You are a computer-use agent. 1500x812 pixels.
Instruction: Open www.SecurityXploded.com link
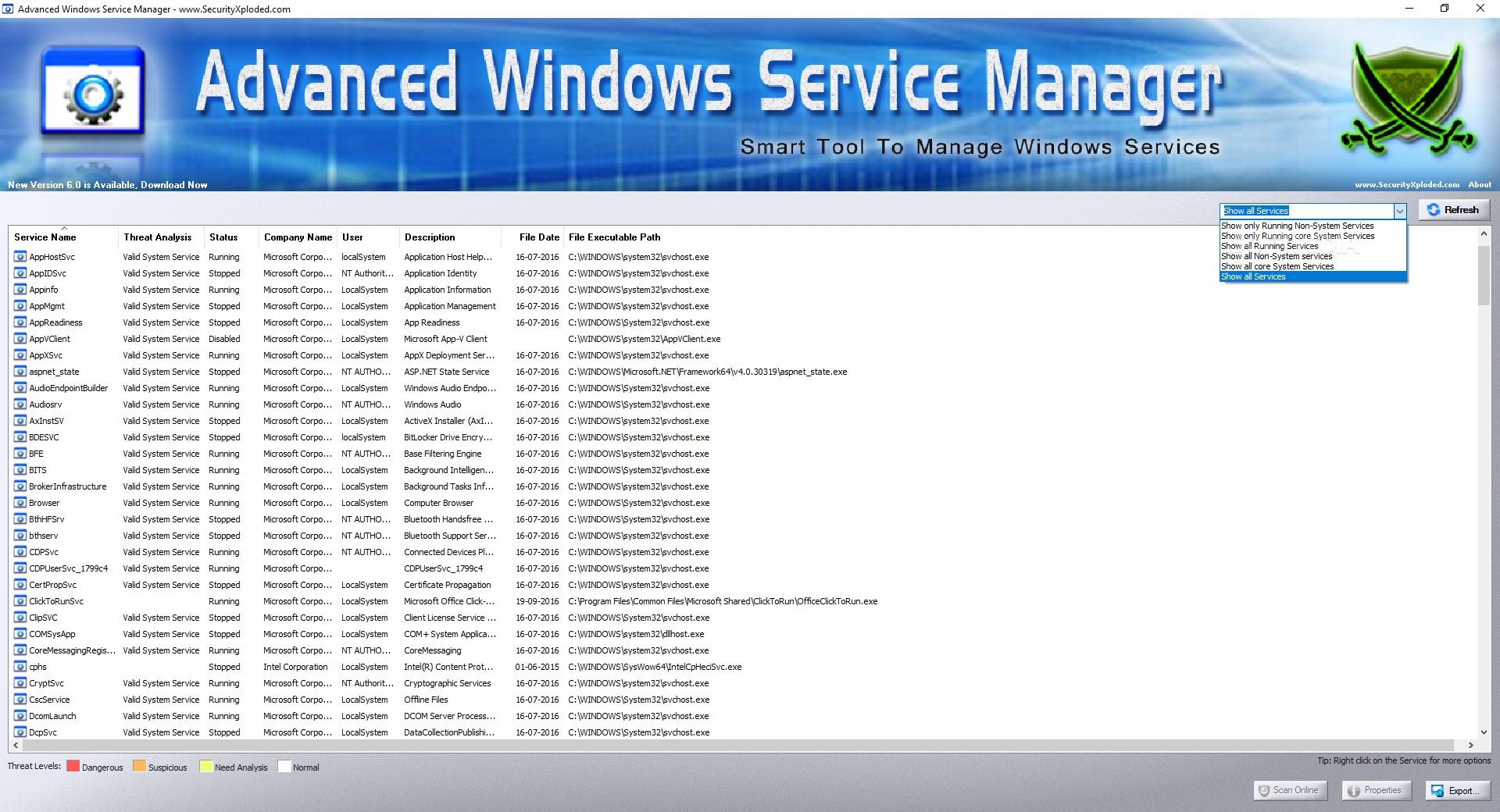pyautogui.click(x=1407, y=185)
